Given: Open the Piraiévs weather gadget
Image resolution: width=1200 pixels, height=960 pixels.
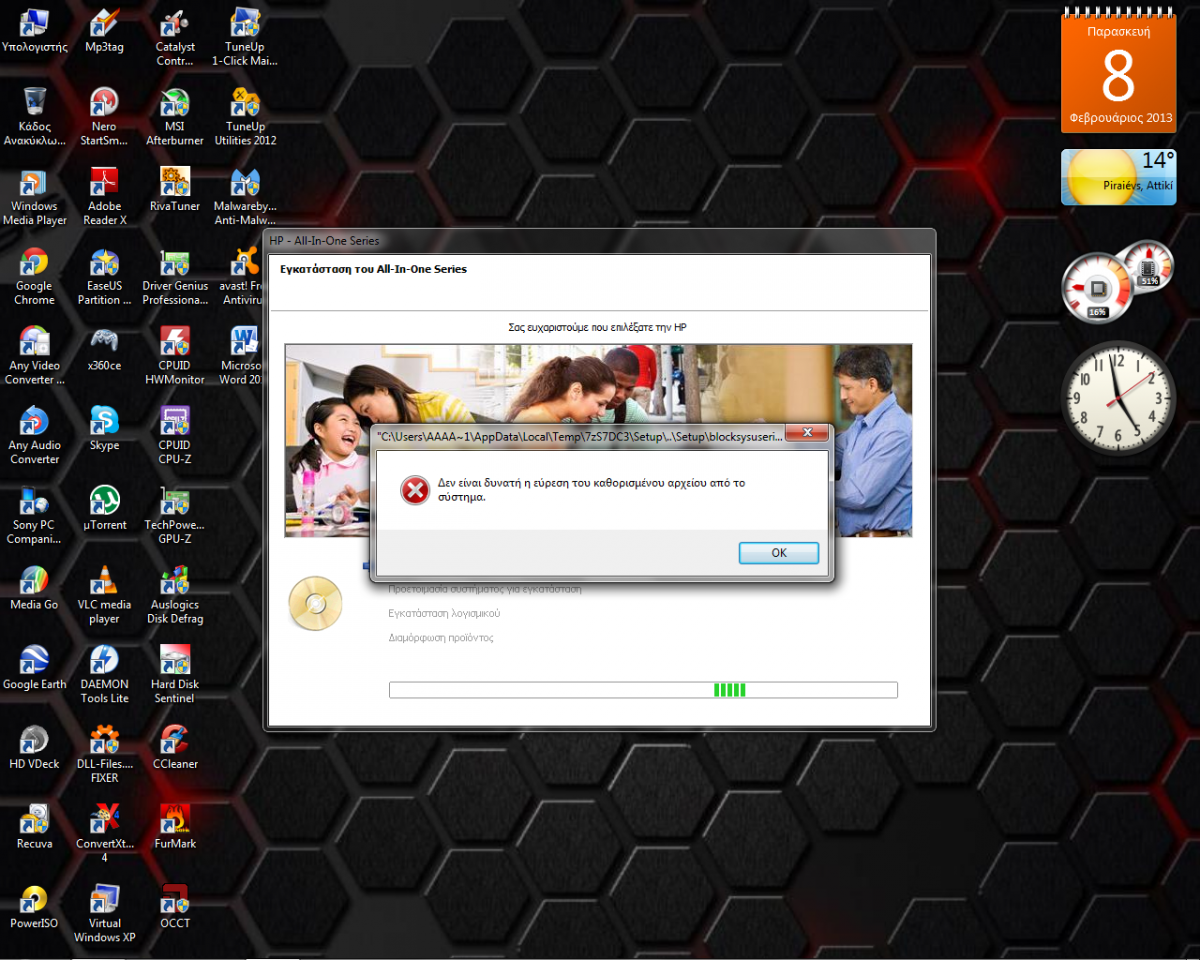Looking at the screenshot, I should point(1118,177).
